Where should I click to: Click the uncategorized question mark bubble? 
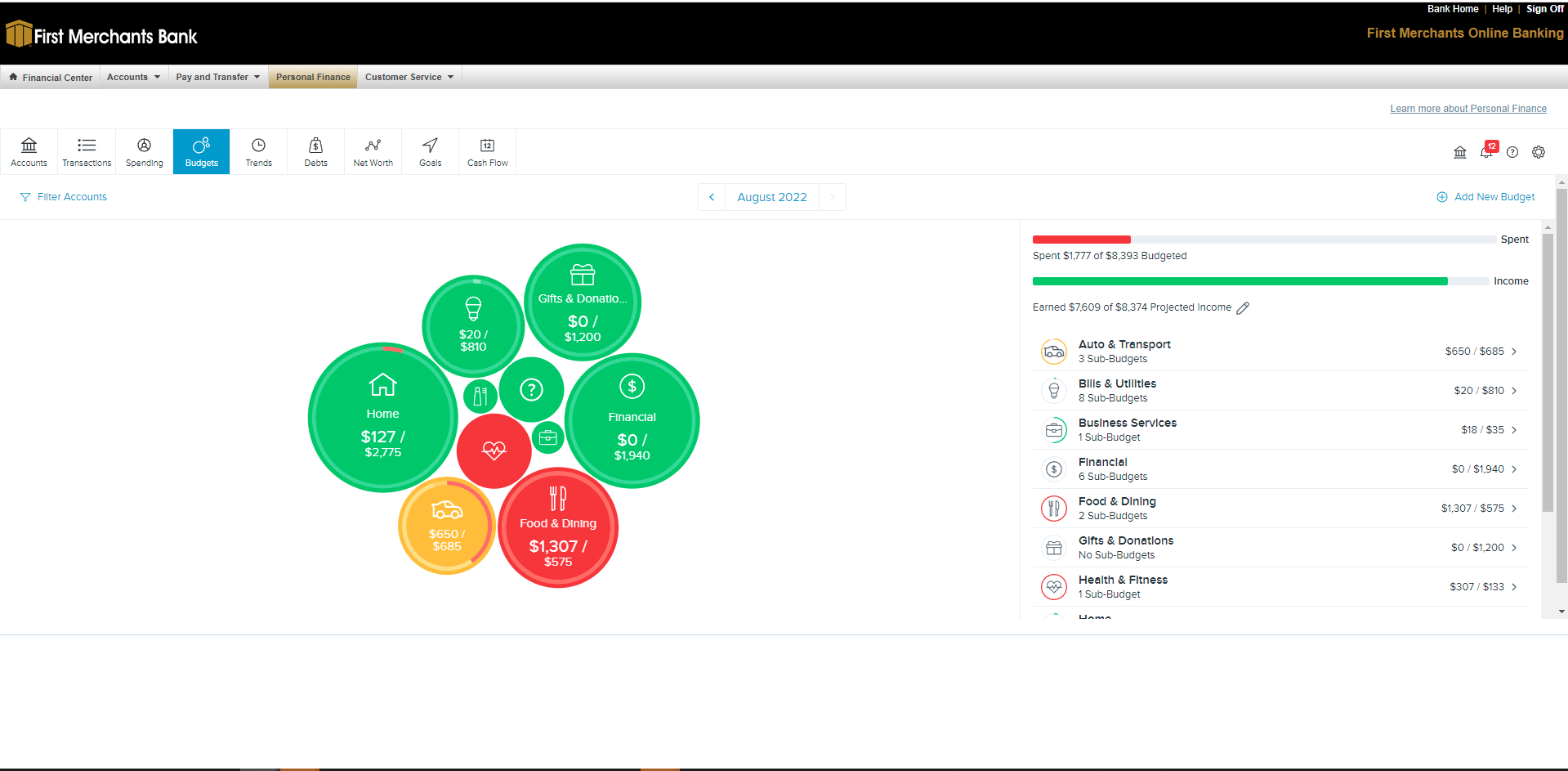coord(531,389)
